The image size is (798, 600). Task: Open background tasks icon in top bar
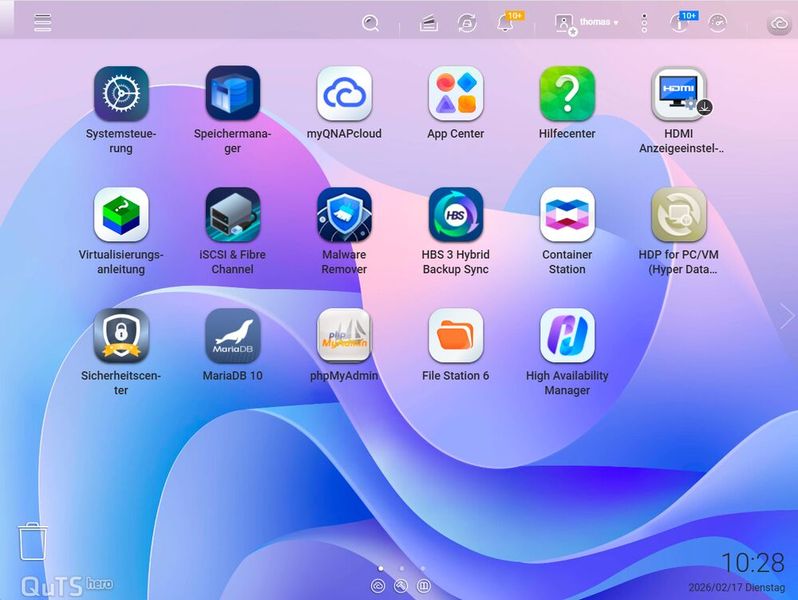[429, 23]
